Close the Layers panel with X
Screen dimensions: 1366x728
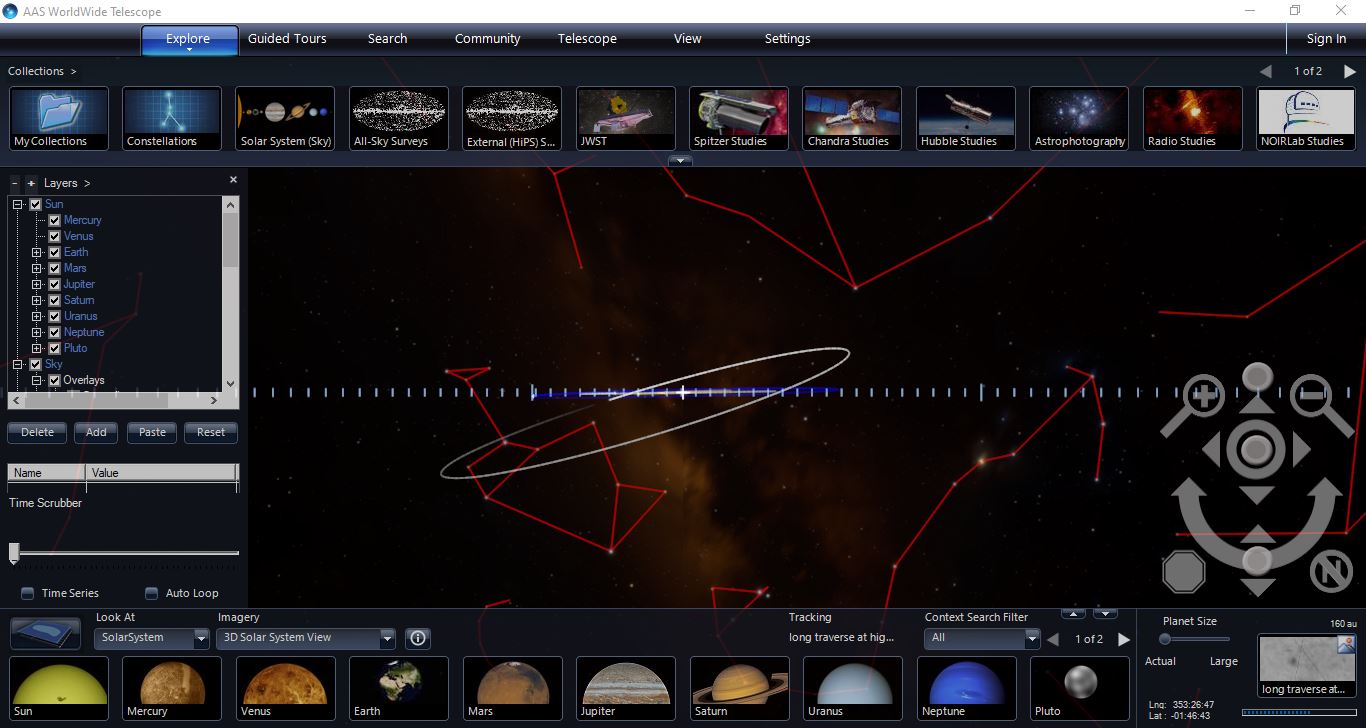click(x=233, y=180)
